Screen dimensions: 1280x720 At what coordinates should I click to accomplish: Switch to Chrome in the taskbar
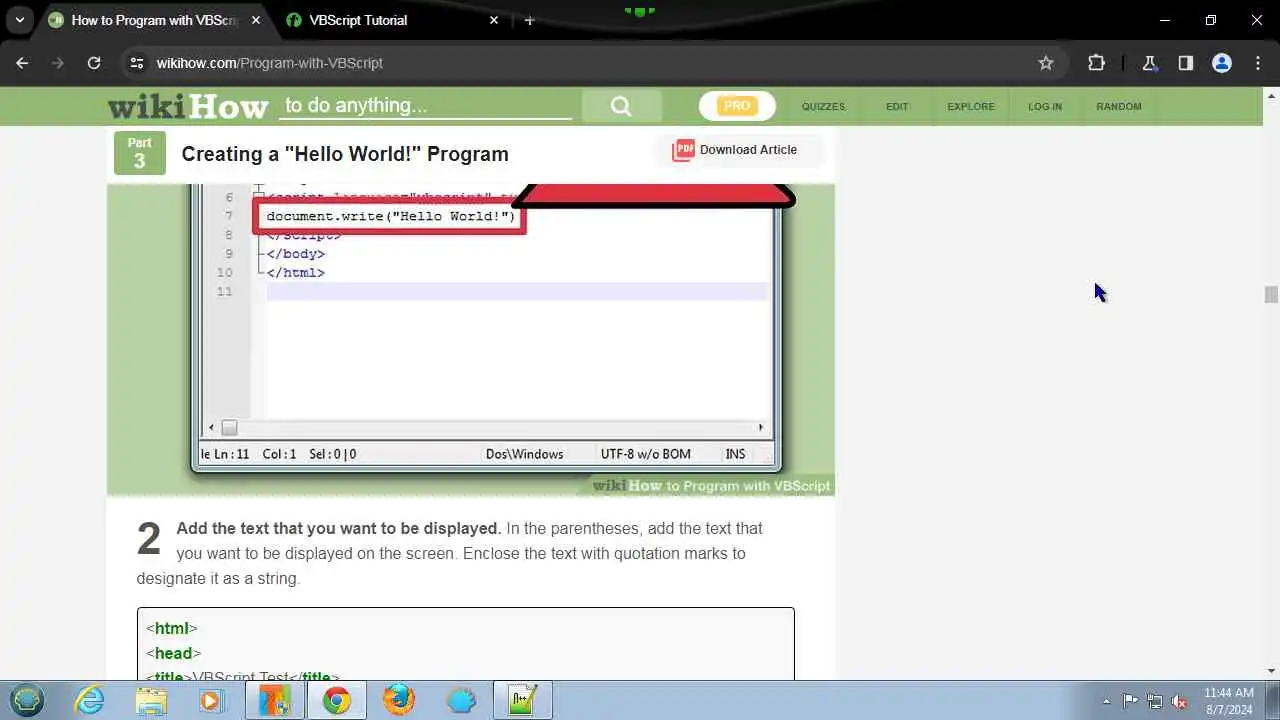pyautogui.click(x=336, y=700)
